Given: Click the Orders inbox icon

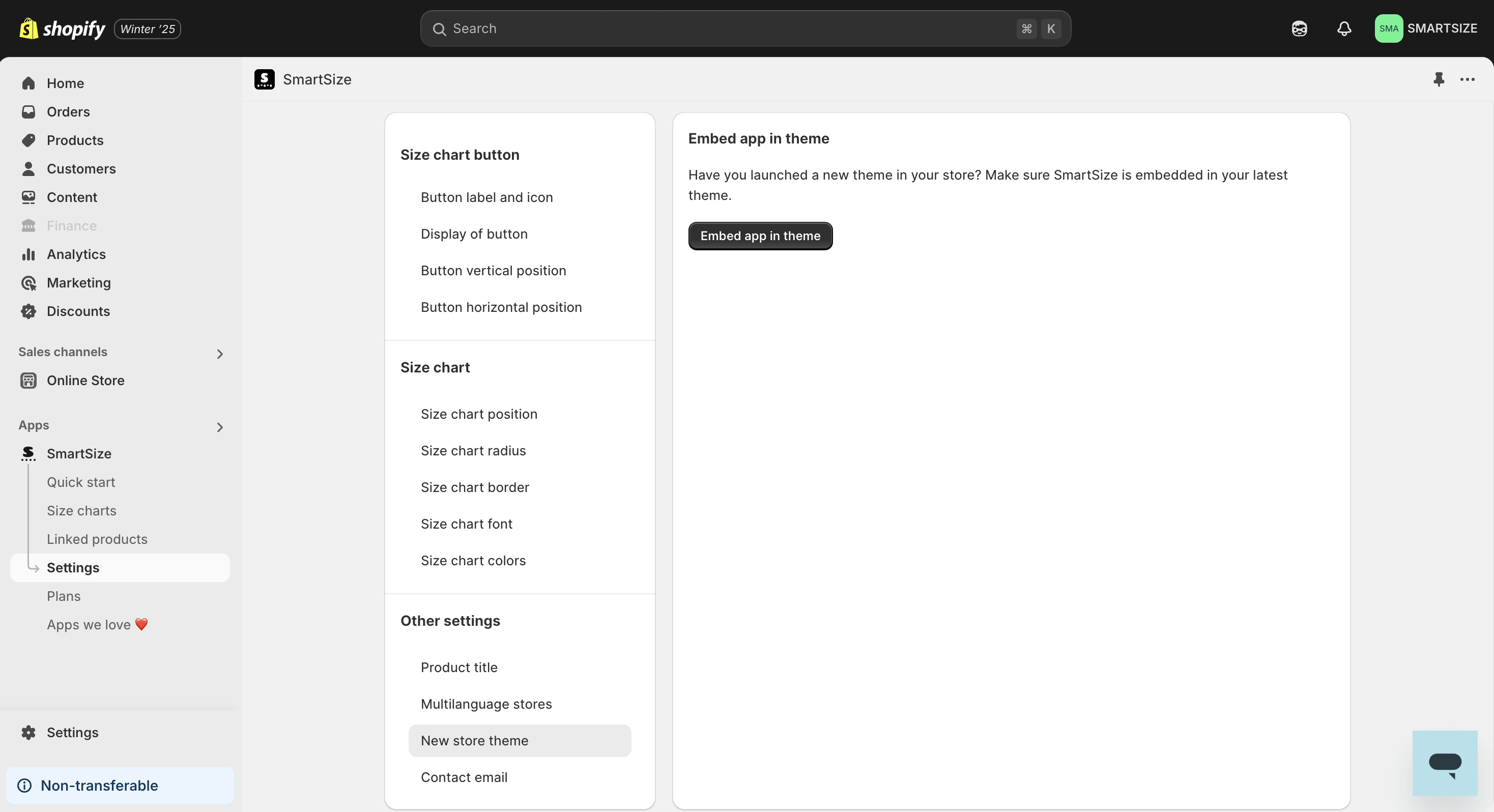Looking at the screenshot, I should pos(28,112).
